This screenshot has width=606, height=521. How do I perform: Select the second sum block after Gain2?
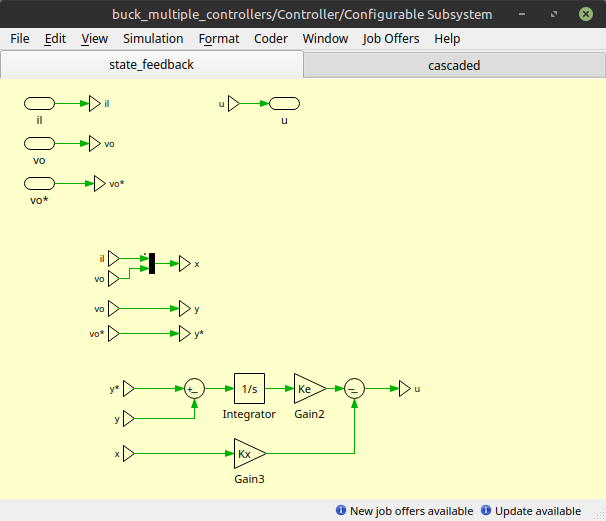tap(354, 388)
